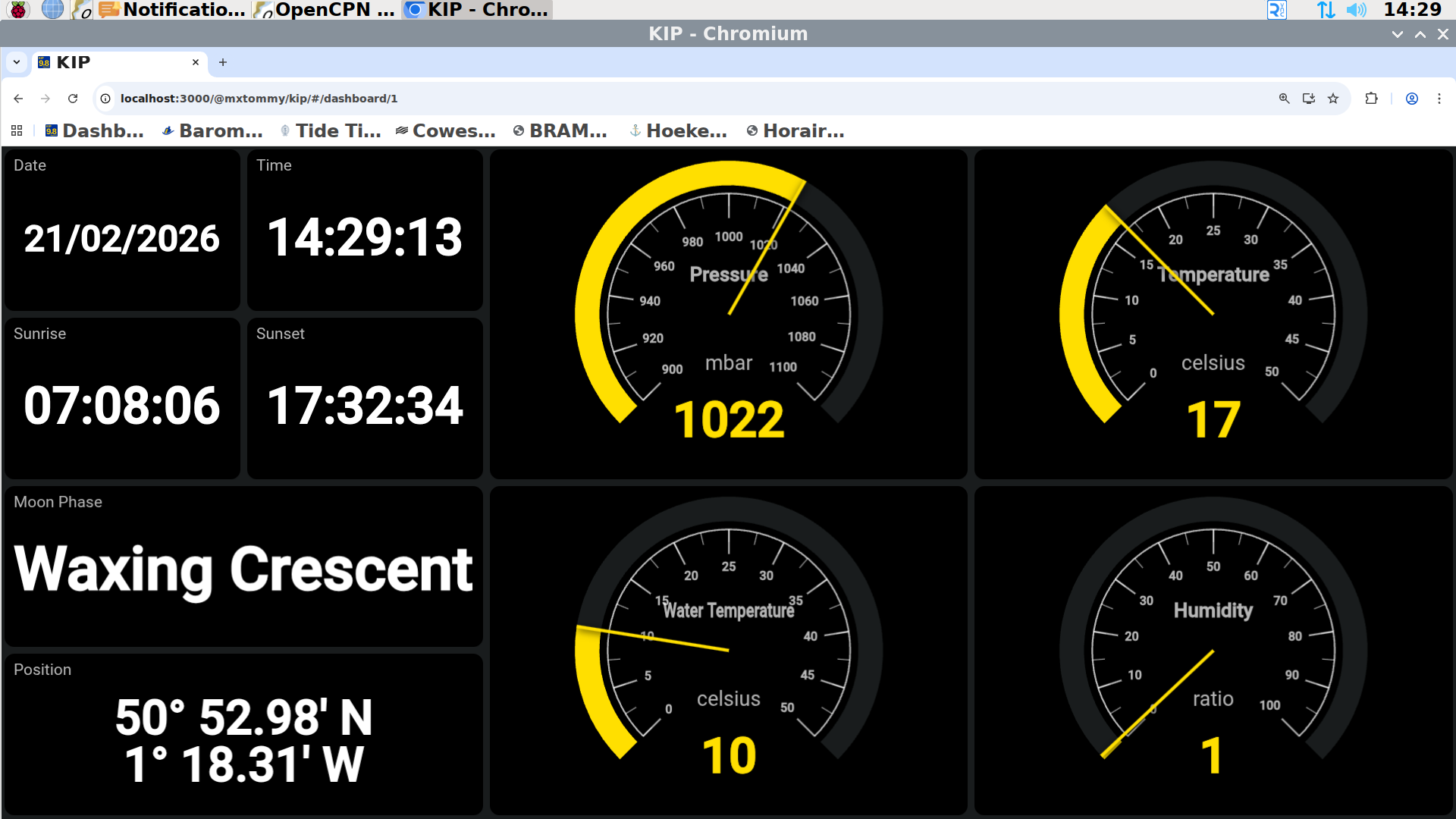The width and height of the screenshot is (1456, 819).
Task: Open the Raspberry Pi menu icon
Action: click(x=18, y=10)
